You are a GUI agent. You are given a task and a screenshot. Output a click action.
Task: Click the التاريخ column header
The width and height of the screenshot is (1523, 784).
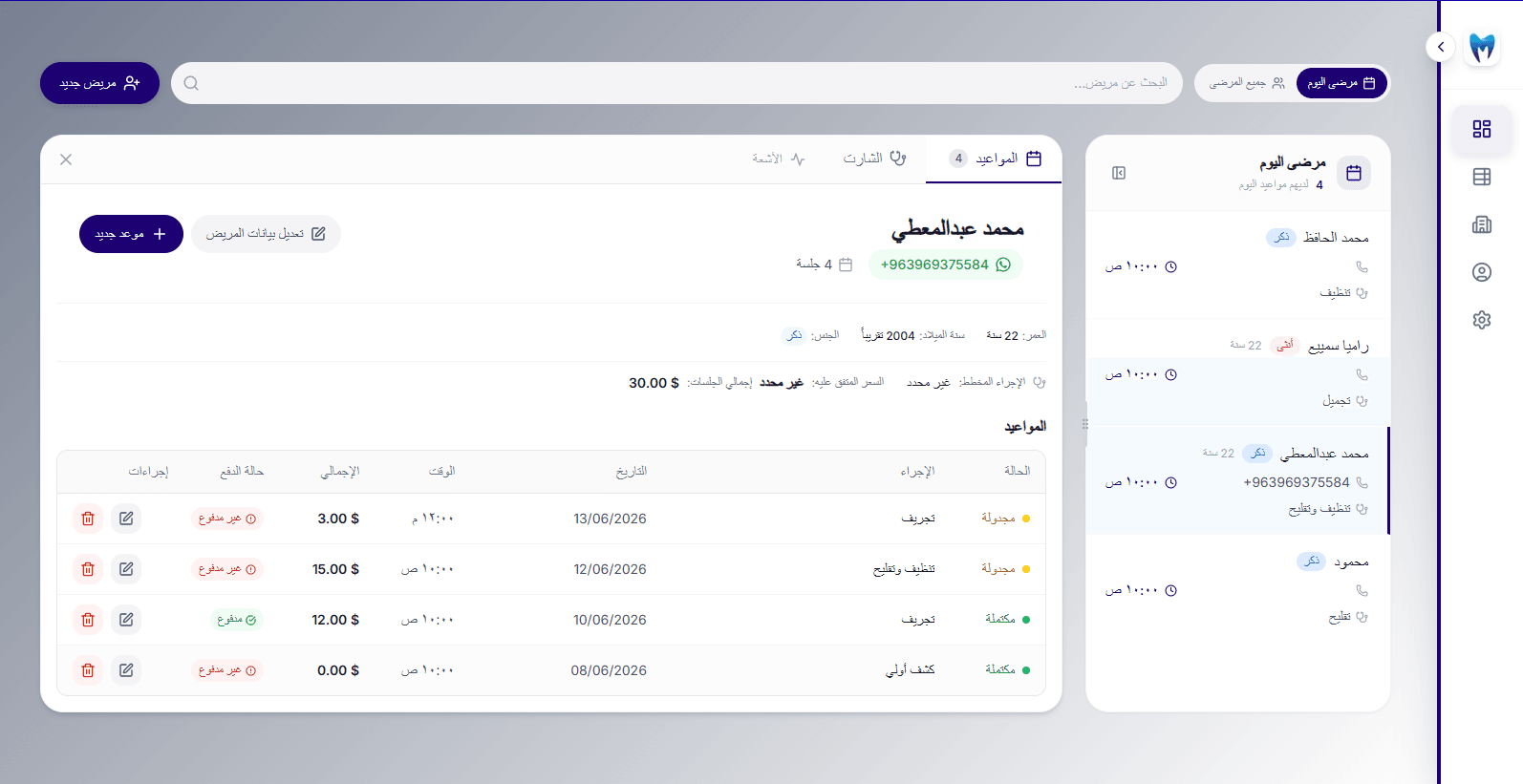631,471
